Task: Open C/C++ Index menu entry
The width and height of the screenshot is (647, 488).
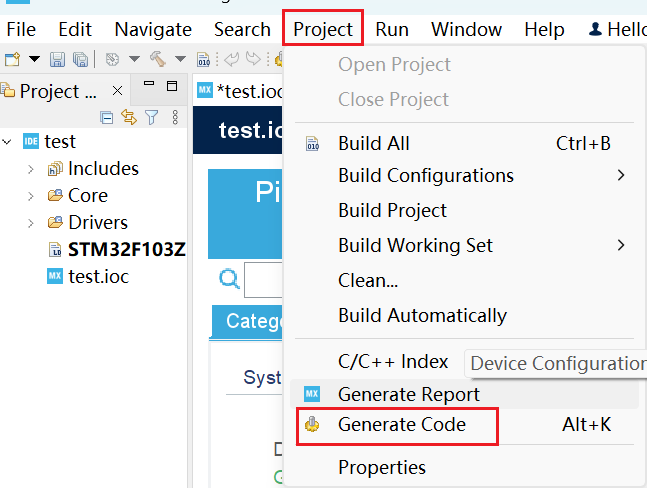Action: tap(393, 362)
